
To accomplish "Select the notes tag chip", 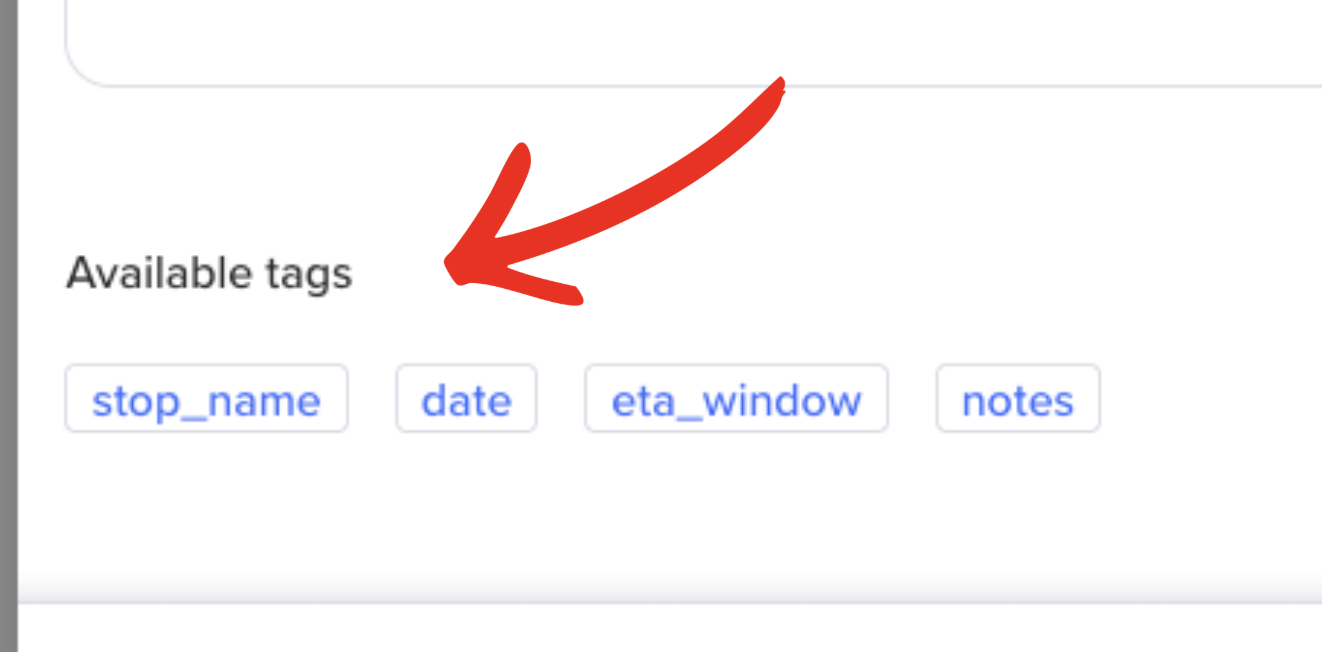I will tap(1018, 398).
